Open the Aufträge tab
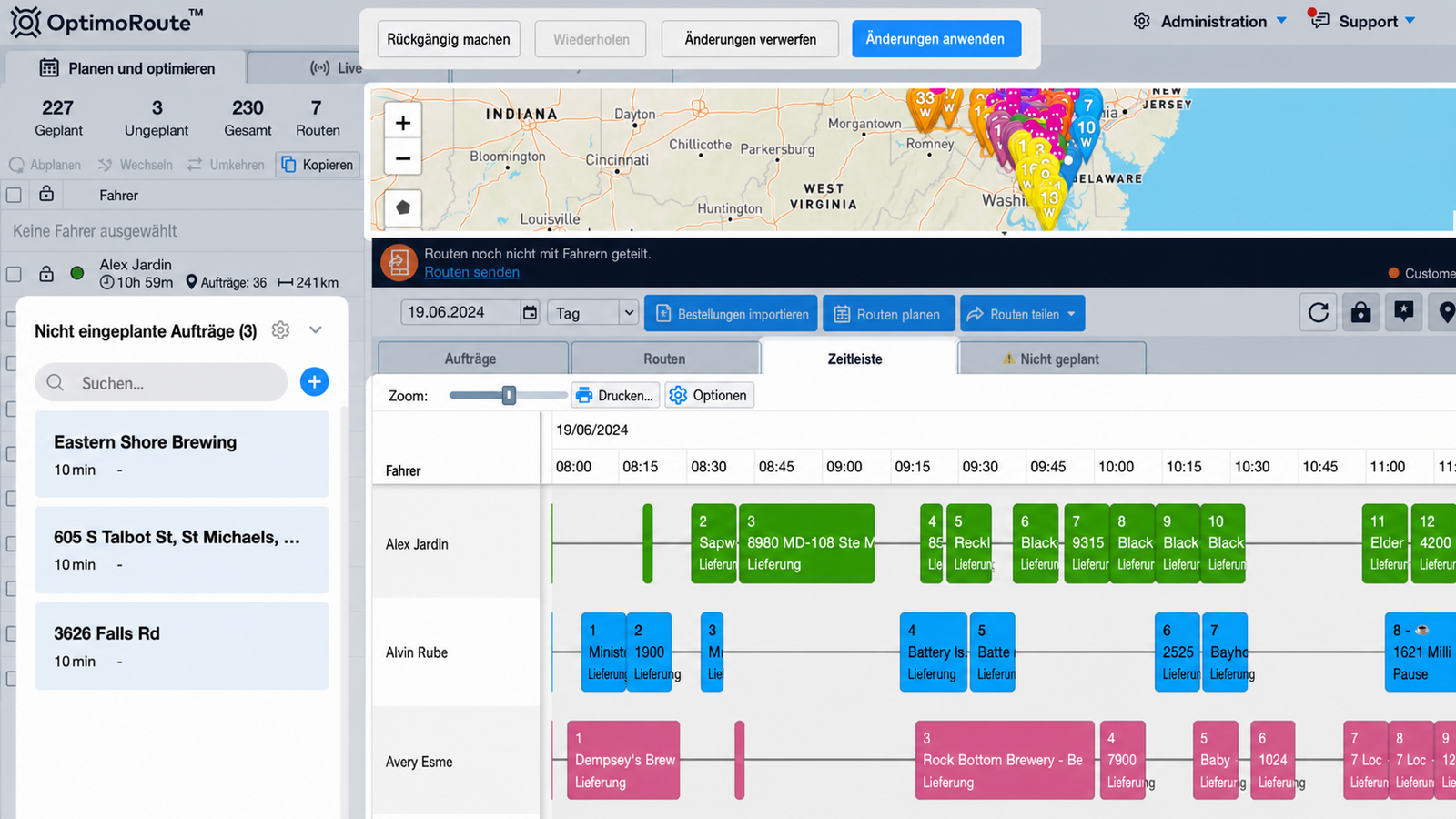This screenshot has width=1456, height=819. (x=471, y=359)
